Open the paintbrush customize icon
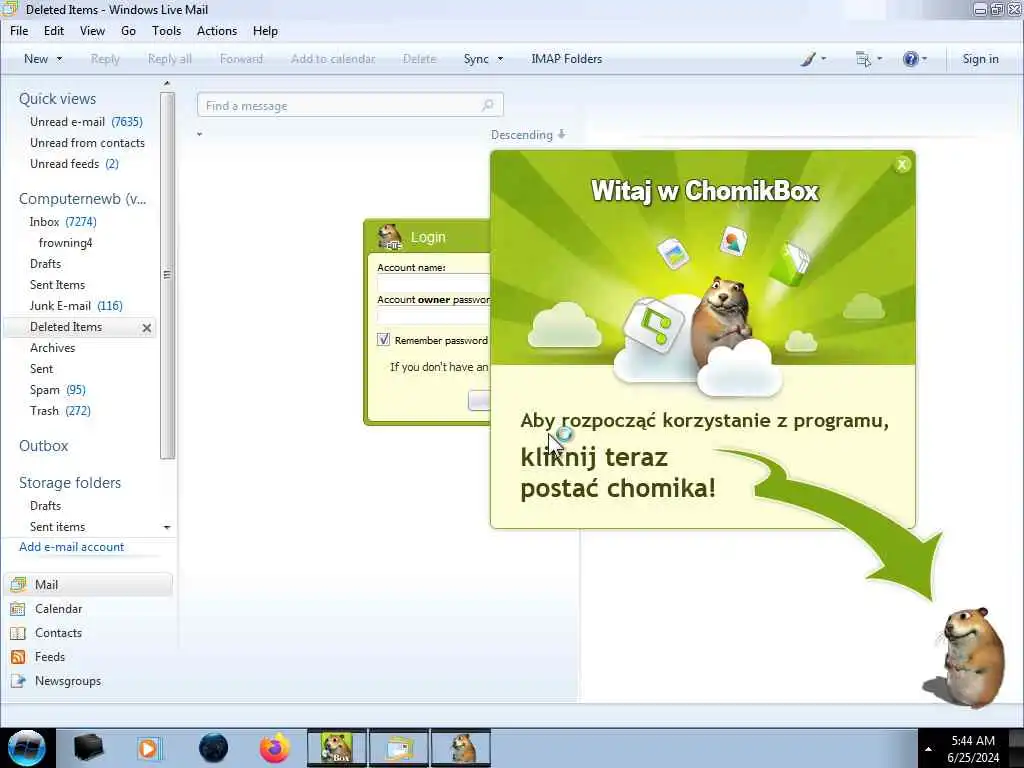1024x768 pixels. pos(808,59)
